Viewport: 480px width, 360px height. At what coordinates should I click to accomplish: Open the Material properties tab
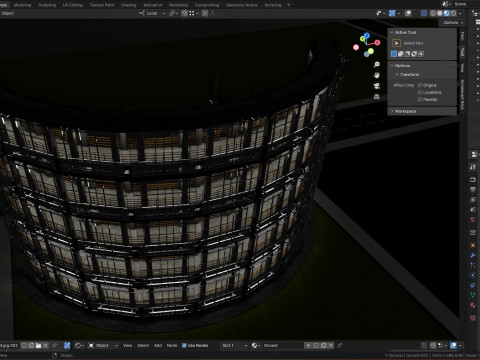[x=473, y=305]
